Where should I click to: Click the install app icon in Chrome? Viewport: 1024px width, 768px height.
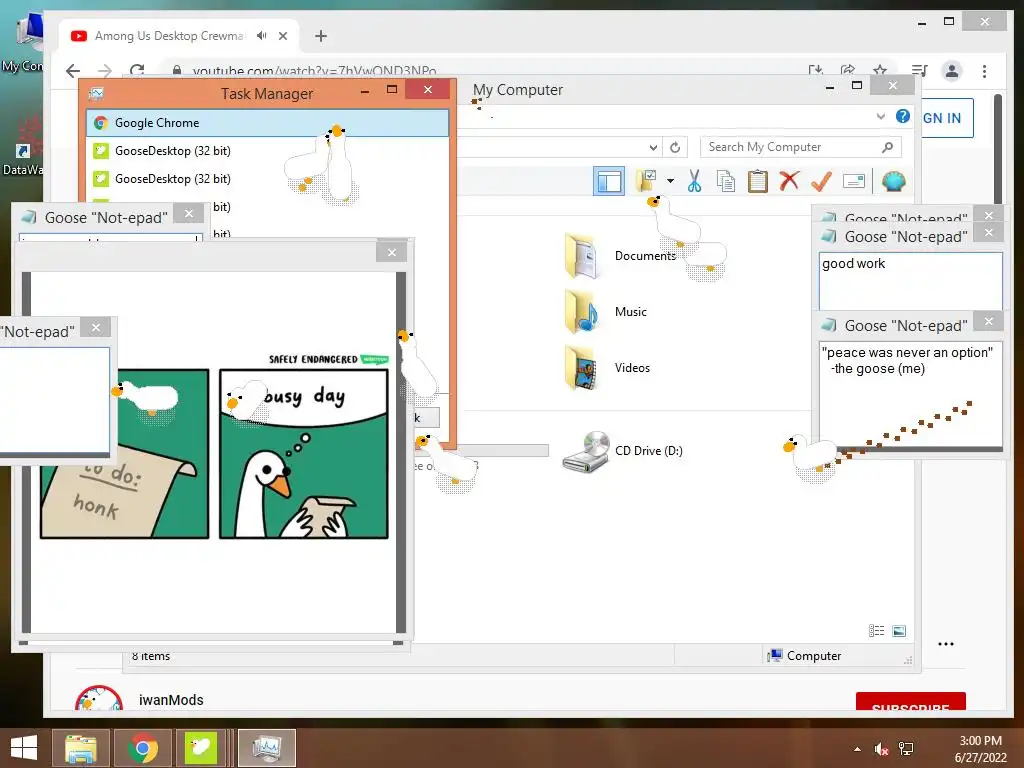(815, 71)
